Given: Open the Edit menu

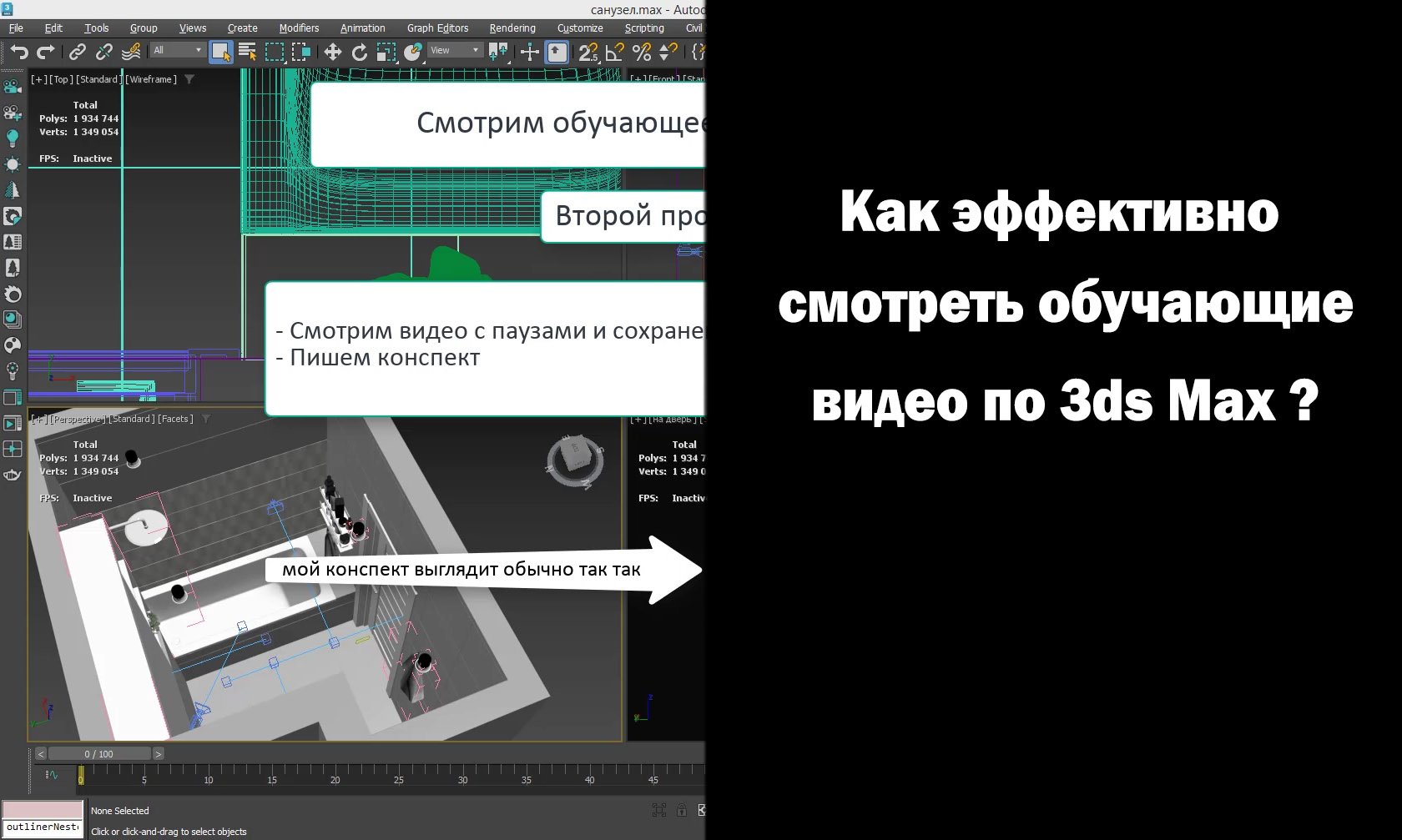Looking at the screenshot, I should [x=53, y=28].
